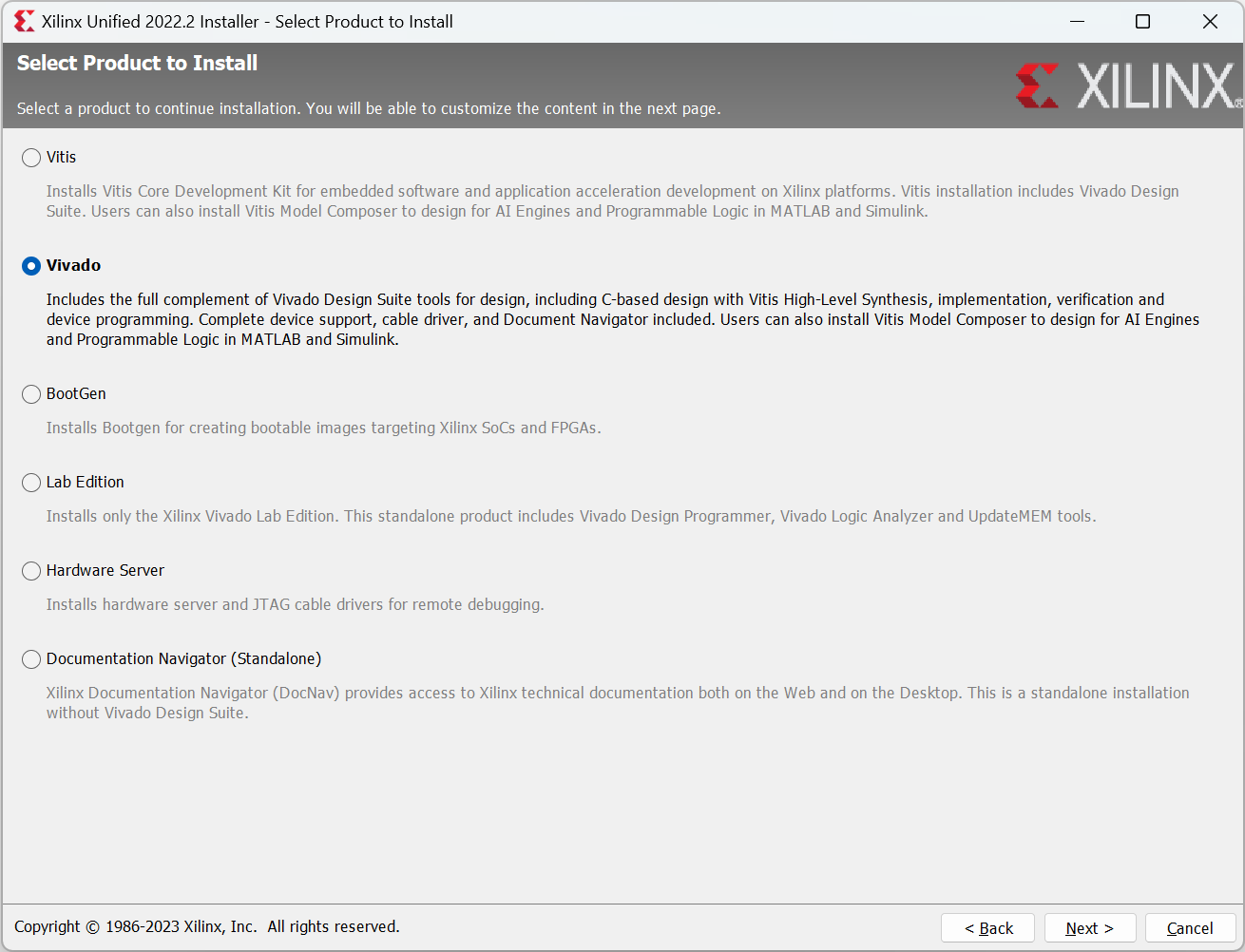Viewport: 1245px width, 952px height.
Task: Click the JTAG cable drivers description text
Action: (295, 604)
